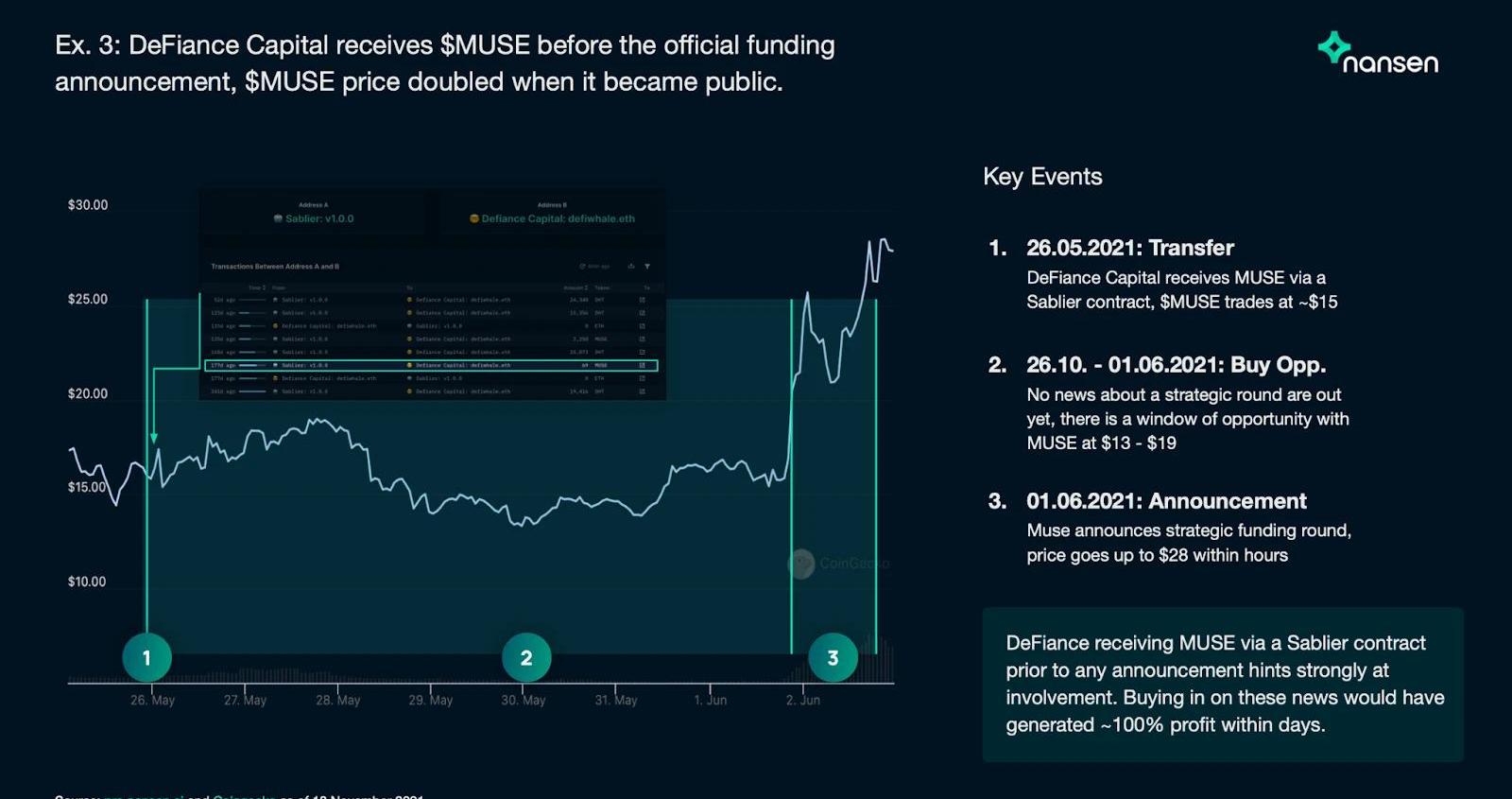This screenshot has width=1512, height=799.
Task: Click the "26.10. - 01.06.2021: Buy Opp." heading
Action: point(1176,365)
